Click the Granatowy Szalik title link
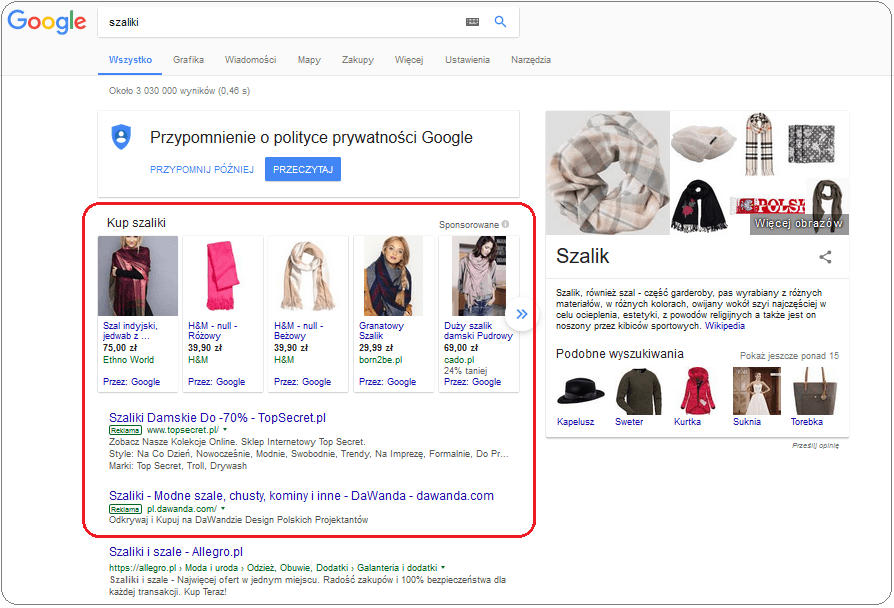Image resolution: width=894 pixels, height=608 pixels. point(381,331)
